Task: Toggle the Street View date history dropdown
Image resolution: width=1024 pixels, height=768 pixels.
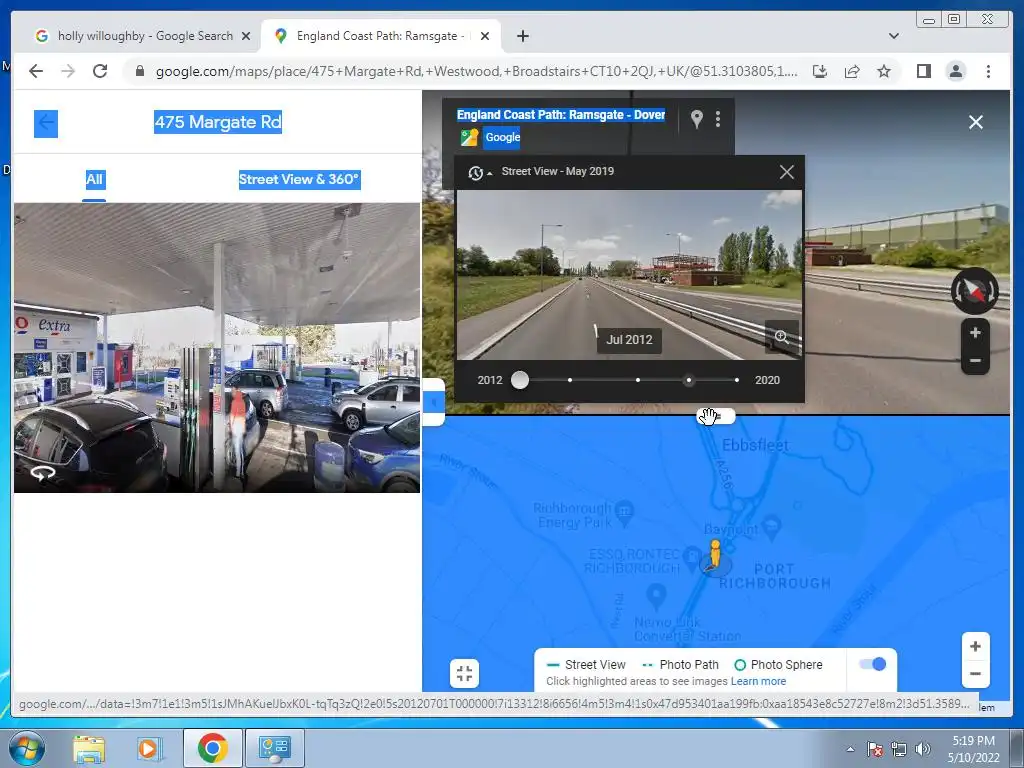Action: (479, 172)
